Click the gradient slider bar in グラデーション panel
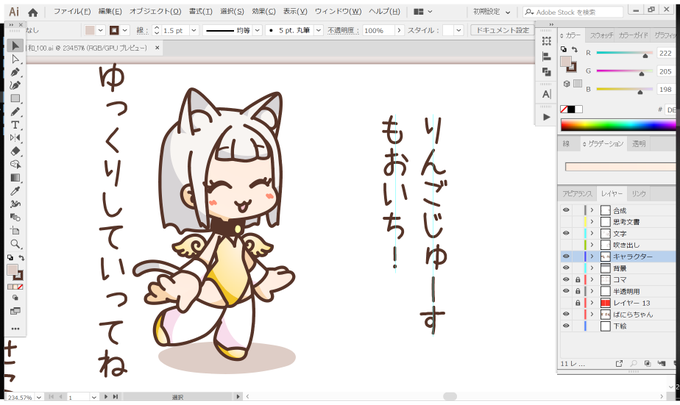Image resolution: width=680 pixels, height=405 pixels. [x=620, y=167]
